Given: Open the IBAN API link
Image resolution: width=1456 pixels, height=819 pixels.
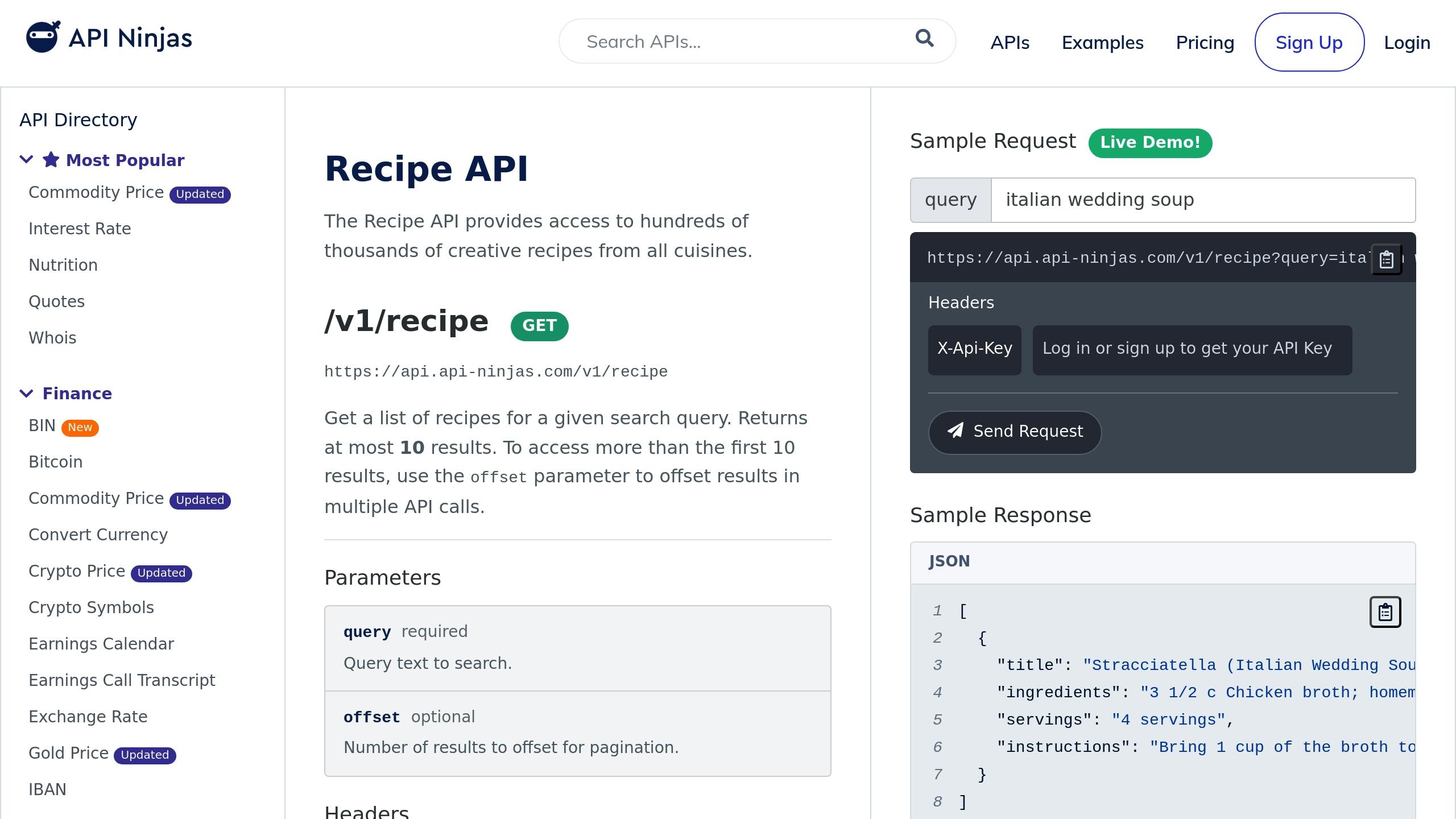Looking at the screenshot, I should (47, 789).
